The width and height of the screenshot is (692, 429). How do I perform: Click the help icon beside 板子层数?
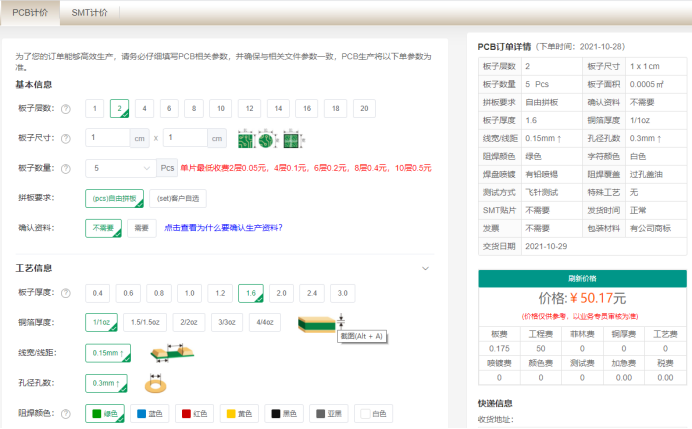[66, 109]
